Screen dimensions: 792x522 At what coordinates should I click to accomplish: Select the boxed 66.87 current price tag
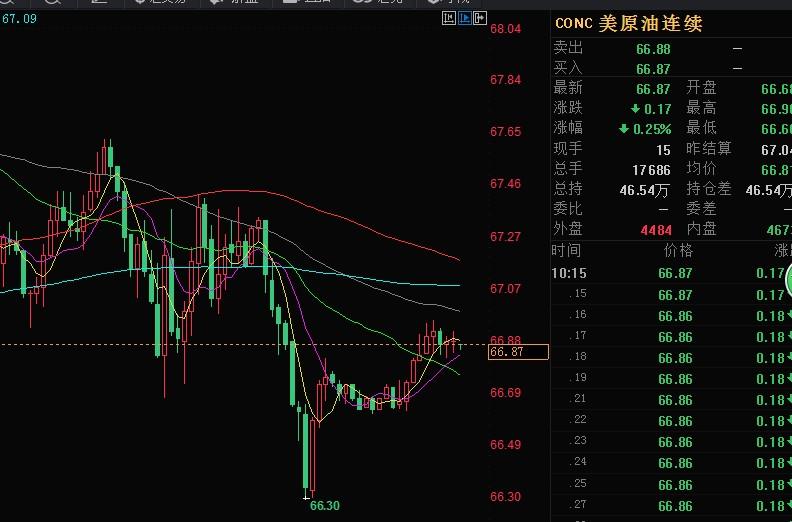pos(518,352)
